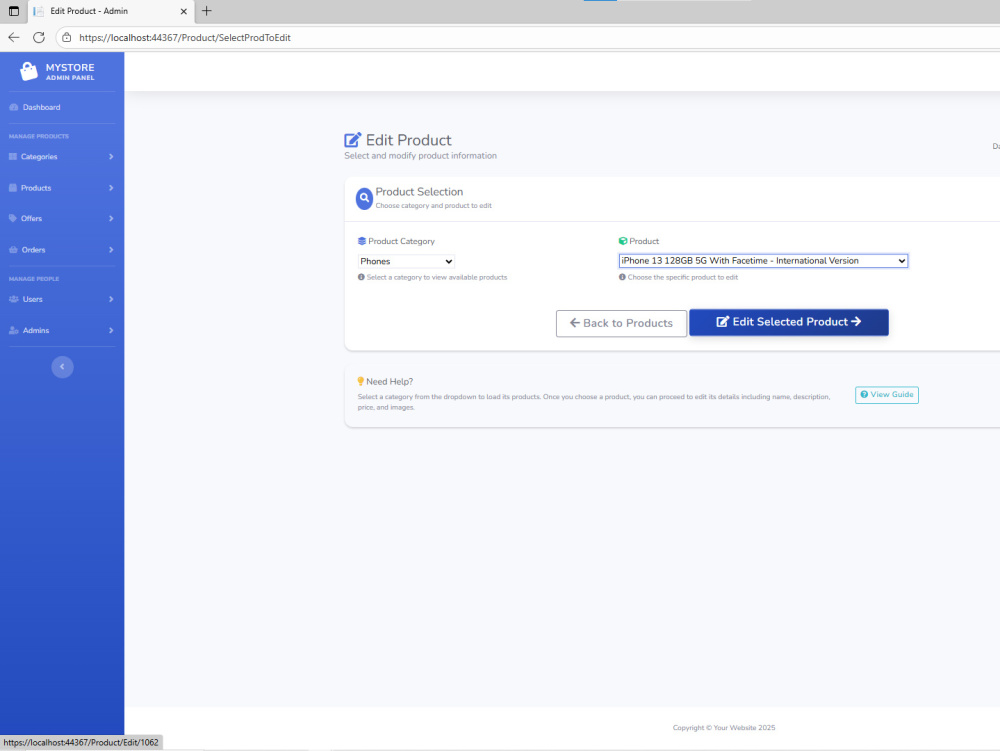Click the Categories list icon in sidebar

pyautogui.click(x=13, y=156)
